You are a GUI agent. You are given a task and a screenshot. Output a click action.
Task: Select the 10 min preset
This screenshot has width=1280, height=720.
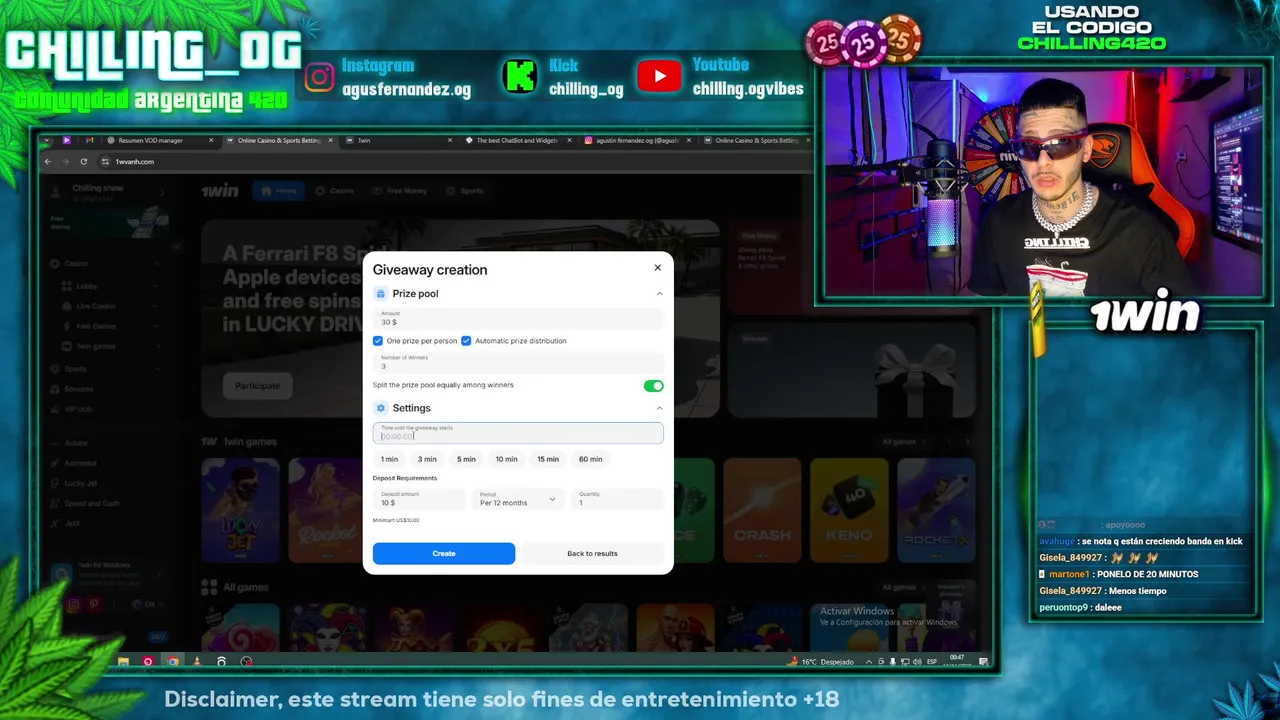507,459
